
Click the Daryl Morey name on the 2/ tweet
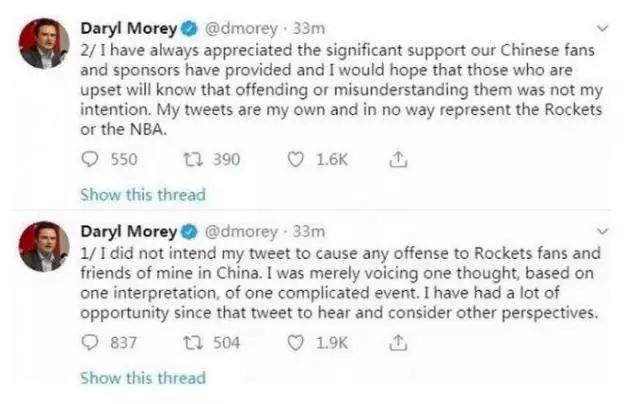coord(125,27)
